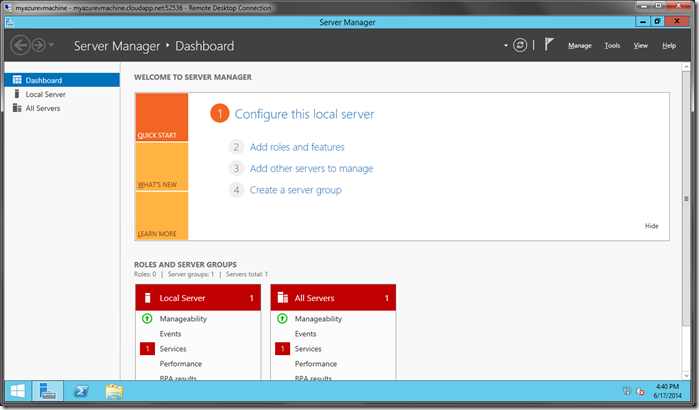
Task: Open File Explorer from the taskbar
Action: point(114,391)
